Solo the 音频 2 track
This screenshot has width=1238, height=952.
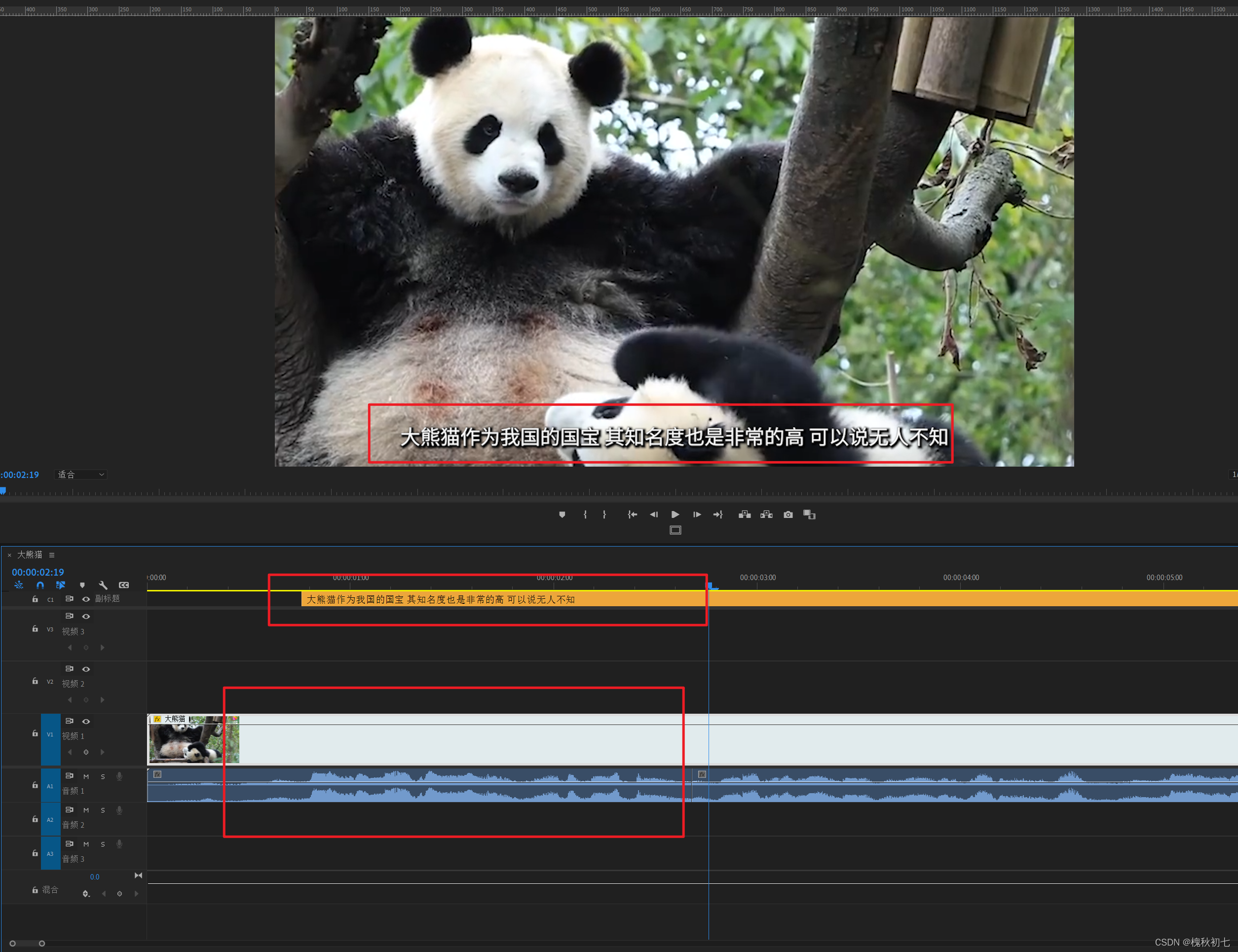pyautogui.click(x=103, y=811)
